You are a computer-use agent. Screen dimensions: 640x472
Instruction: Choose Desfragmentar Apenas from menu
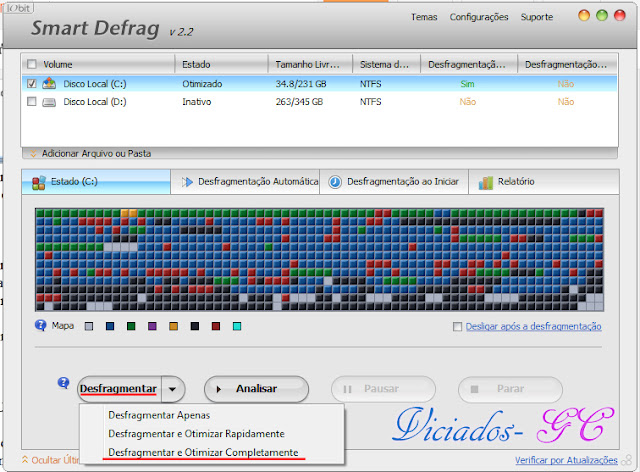(x=159, y=415)
